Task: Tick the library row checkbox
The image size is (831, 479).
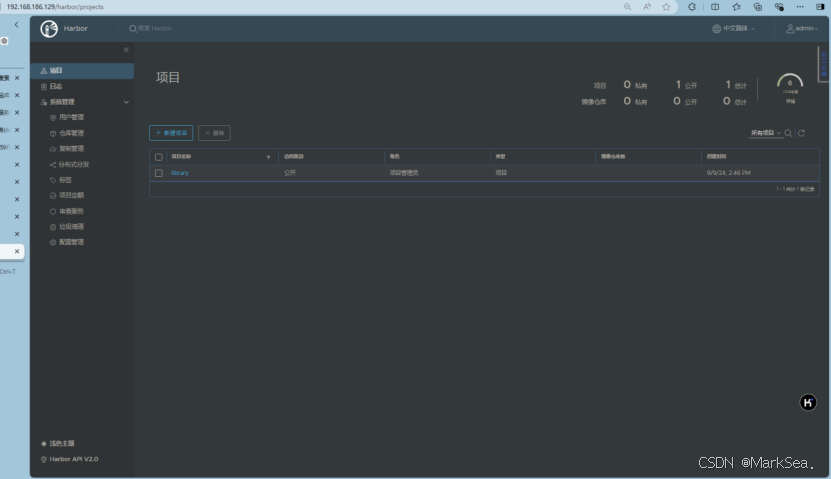Action: pyautogui.click(x=158, y=173)
